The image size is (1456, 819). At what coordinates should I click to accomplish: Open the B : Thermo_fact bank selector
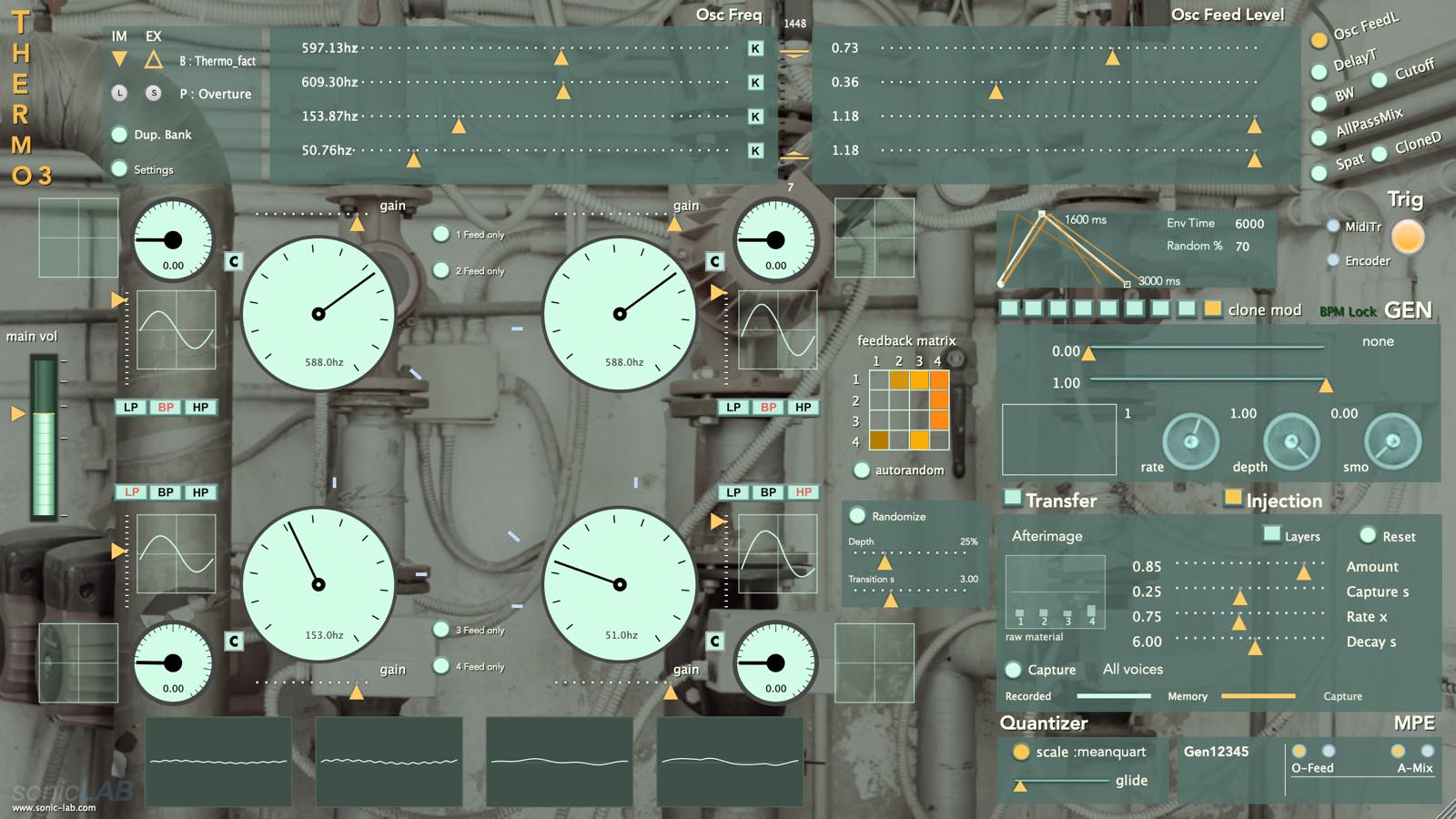pos(217,61)
